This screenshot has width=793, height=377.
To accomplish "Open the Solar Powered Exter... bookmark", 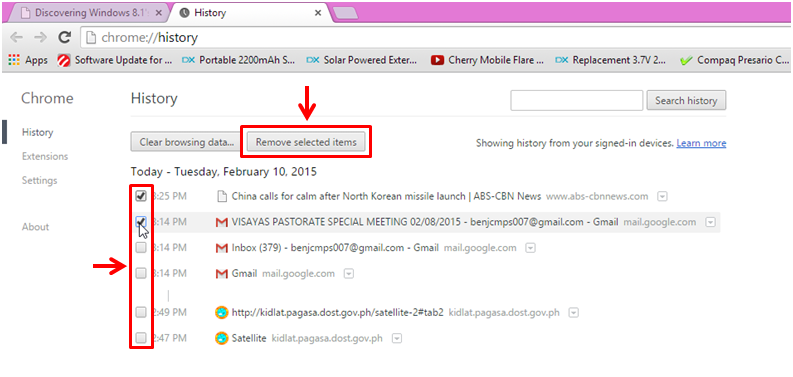I will pos(362,60).
